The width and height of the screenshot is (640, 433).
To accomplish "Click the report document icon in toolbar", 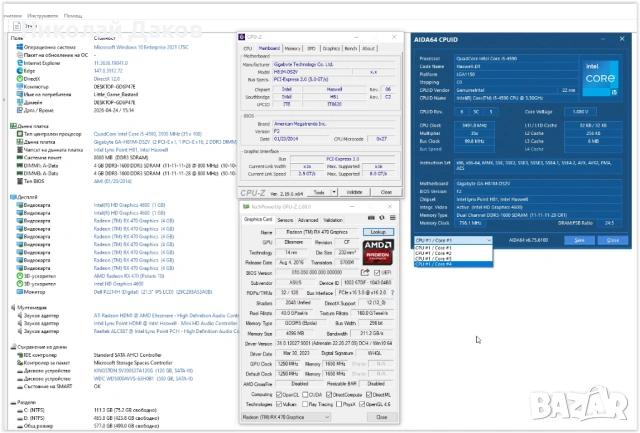I will pos(17,26).
